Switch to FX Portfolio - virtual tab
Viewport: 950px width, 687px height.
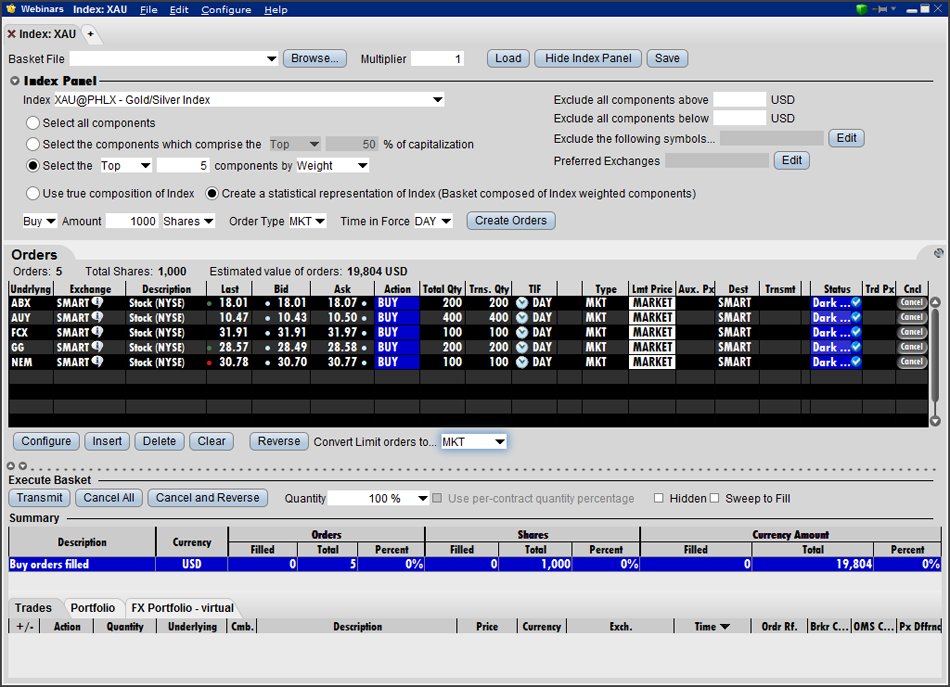coord(182,608)
